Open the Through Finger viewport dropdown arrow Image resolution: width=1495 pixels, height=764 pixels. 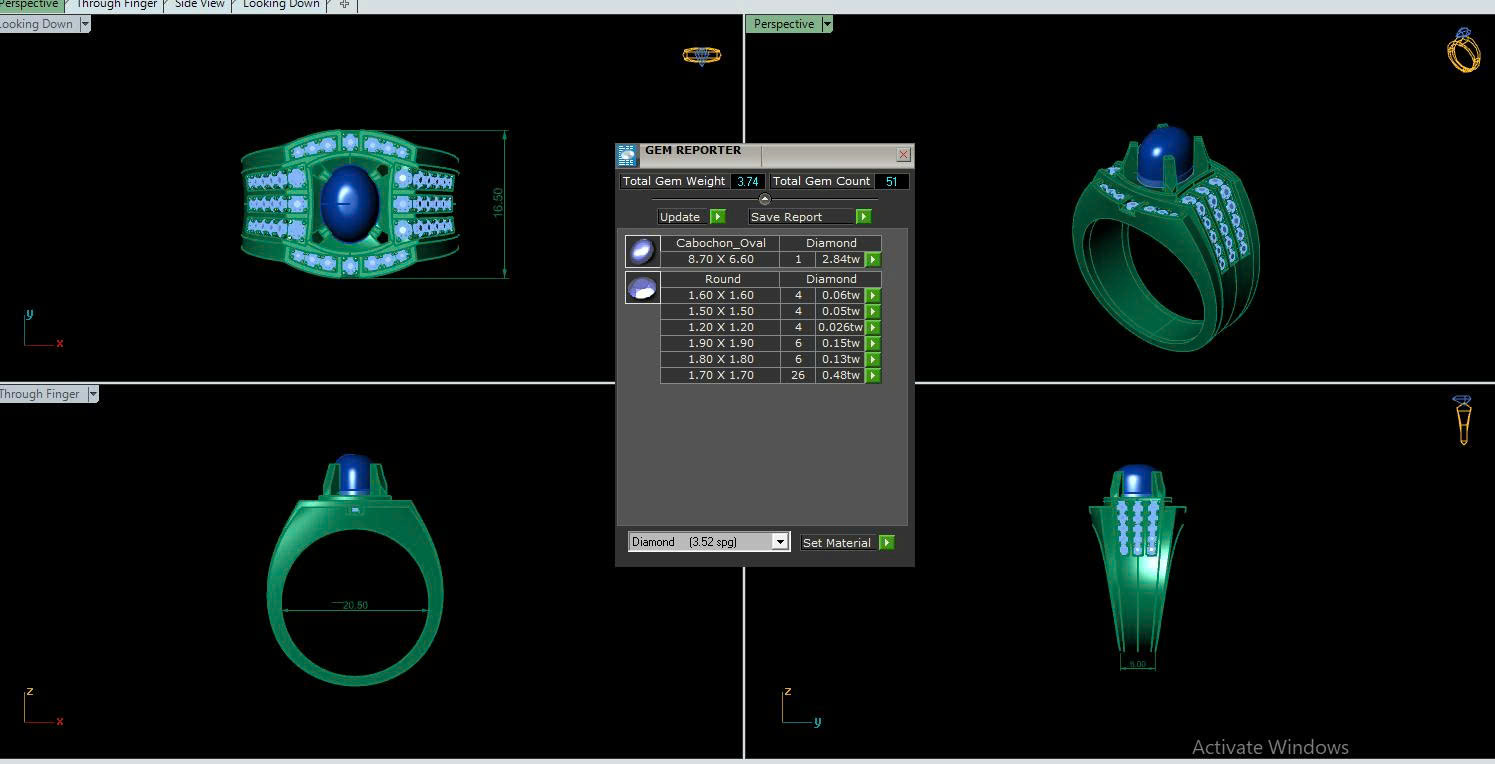pyautogui.click(x=93, y=394)
